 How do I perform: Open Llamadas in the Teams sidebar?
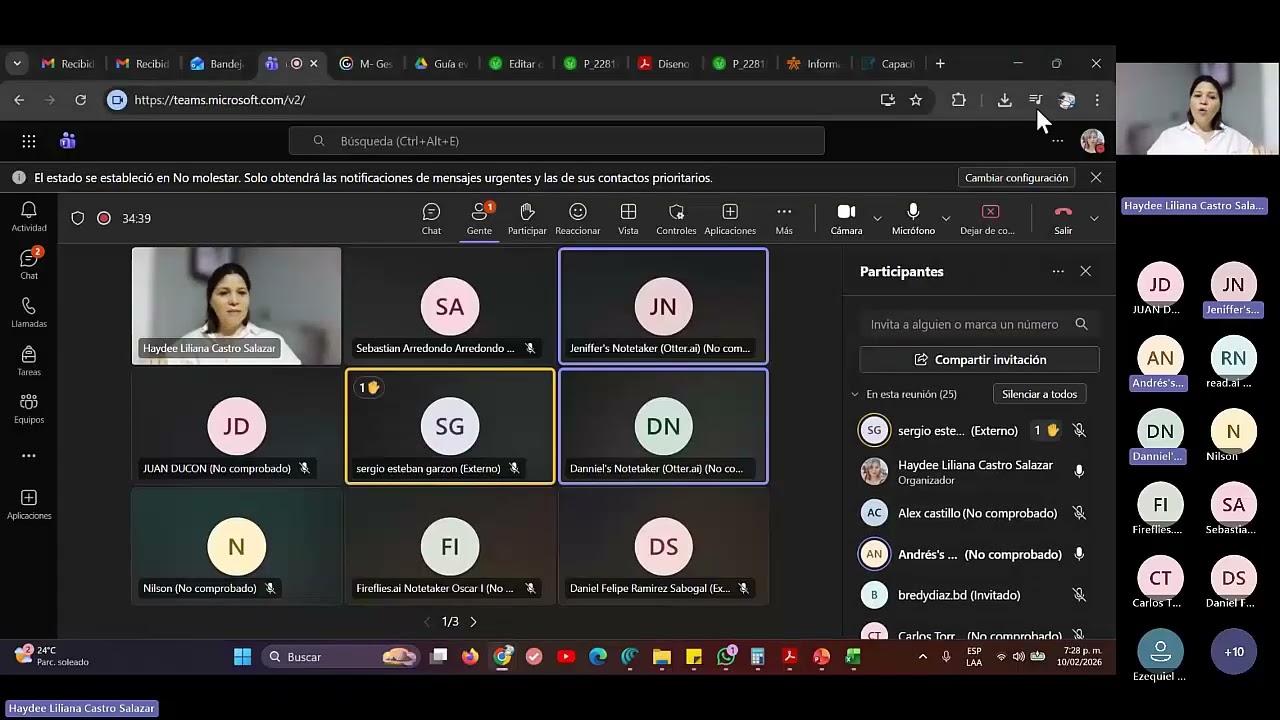(x=29, y=312)
